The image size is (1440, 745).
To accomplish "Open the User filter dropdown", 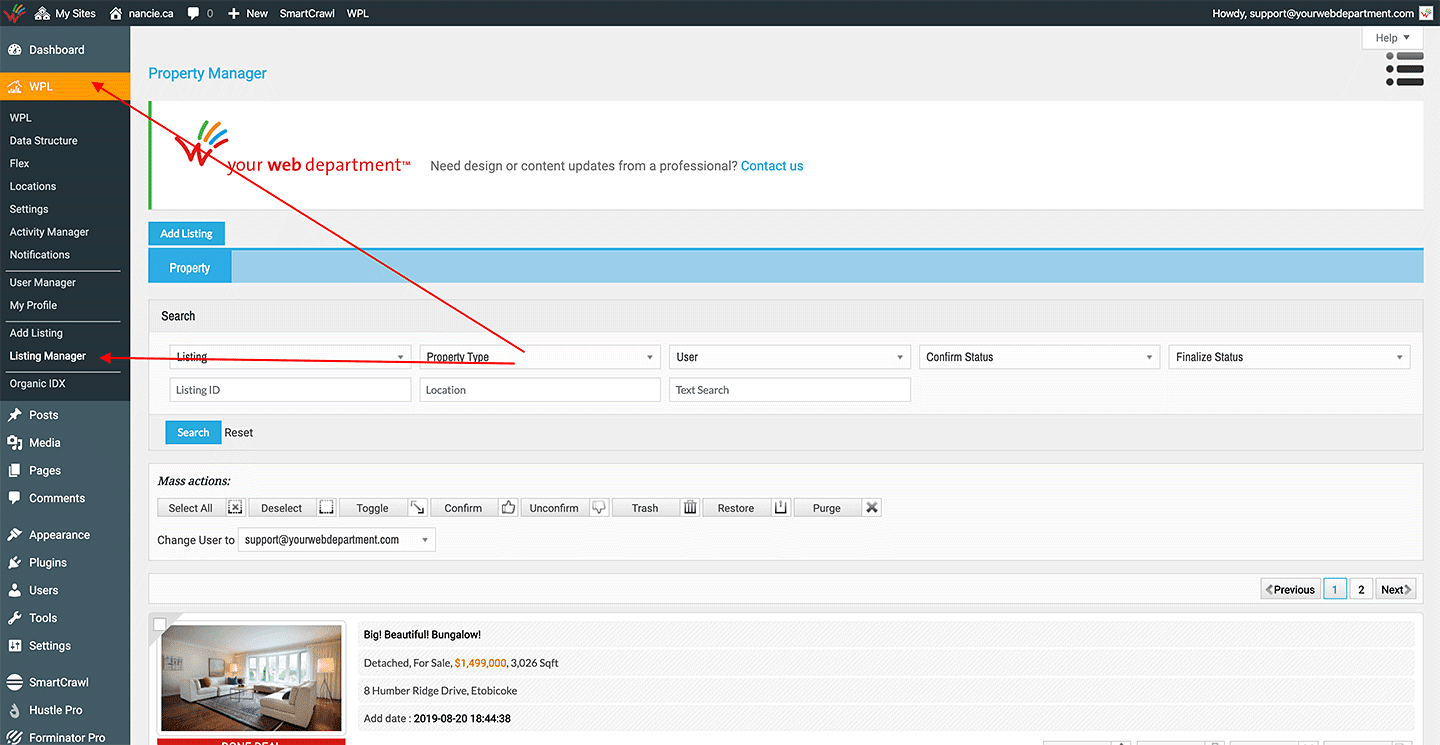I will point(790,357).
